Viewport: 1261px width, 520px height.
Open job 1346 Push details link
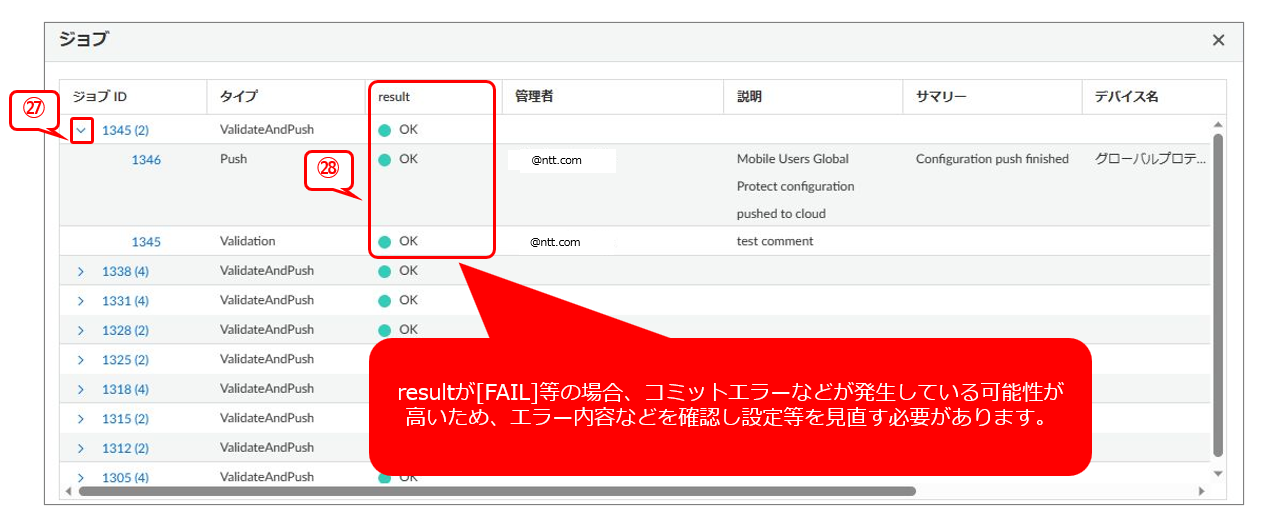click(x=146, y=160)
